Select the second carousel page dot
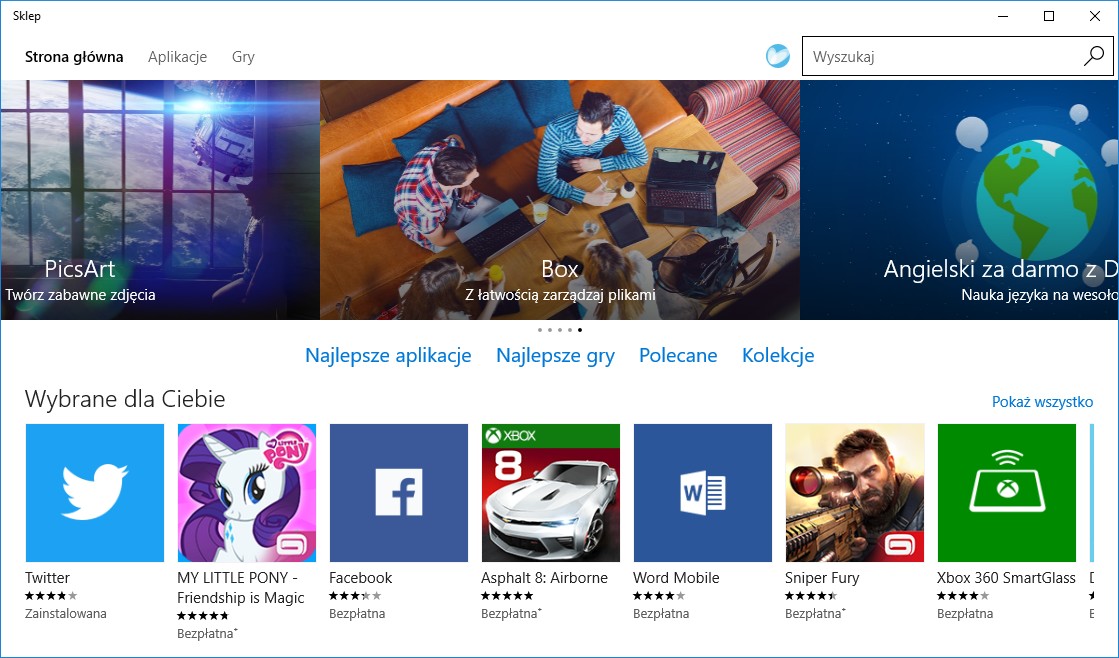This screenshot has height=658, width=1119. tap(550, 330)
